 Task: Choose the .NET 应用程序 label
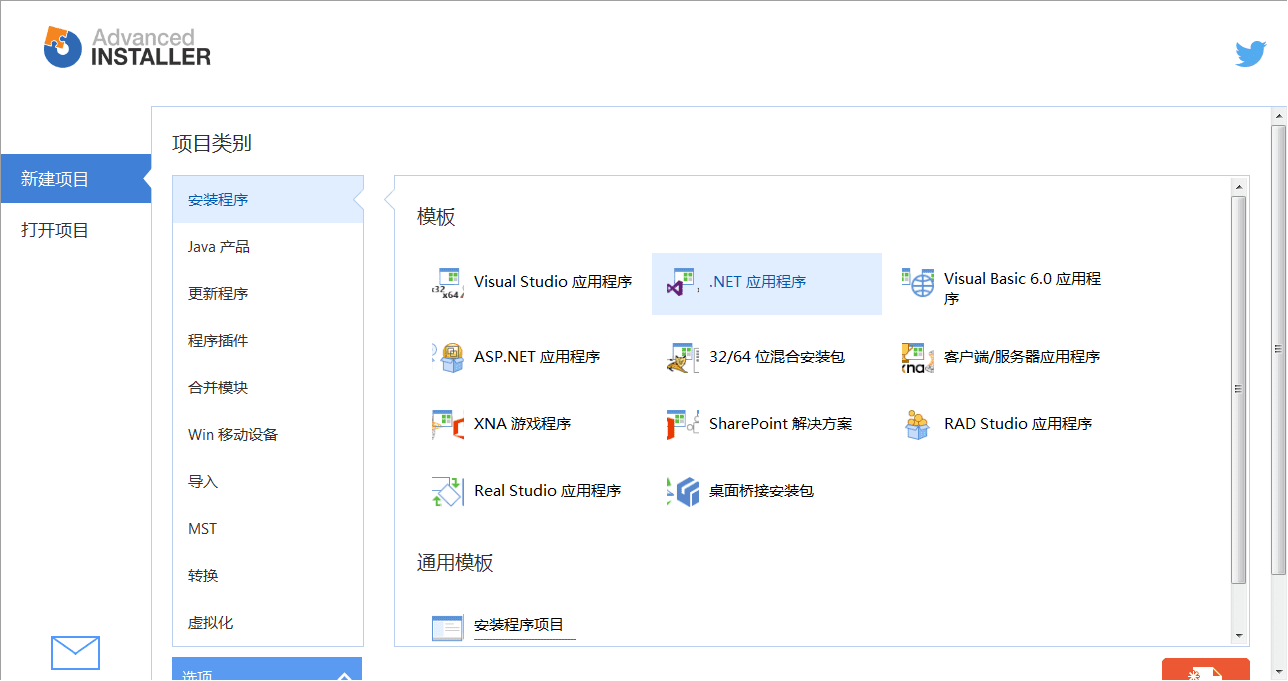tap(757, 282)
